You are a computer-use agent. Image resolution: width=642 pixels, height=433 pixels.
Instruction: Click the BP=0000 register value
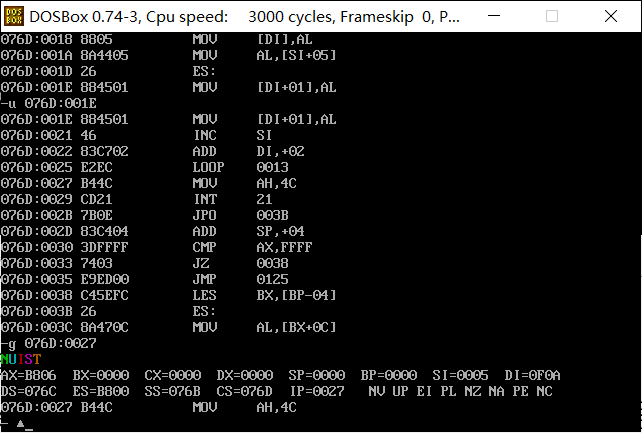pyautogui.click(x=389, y=375)
